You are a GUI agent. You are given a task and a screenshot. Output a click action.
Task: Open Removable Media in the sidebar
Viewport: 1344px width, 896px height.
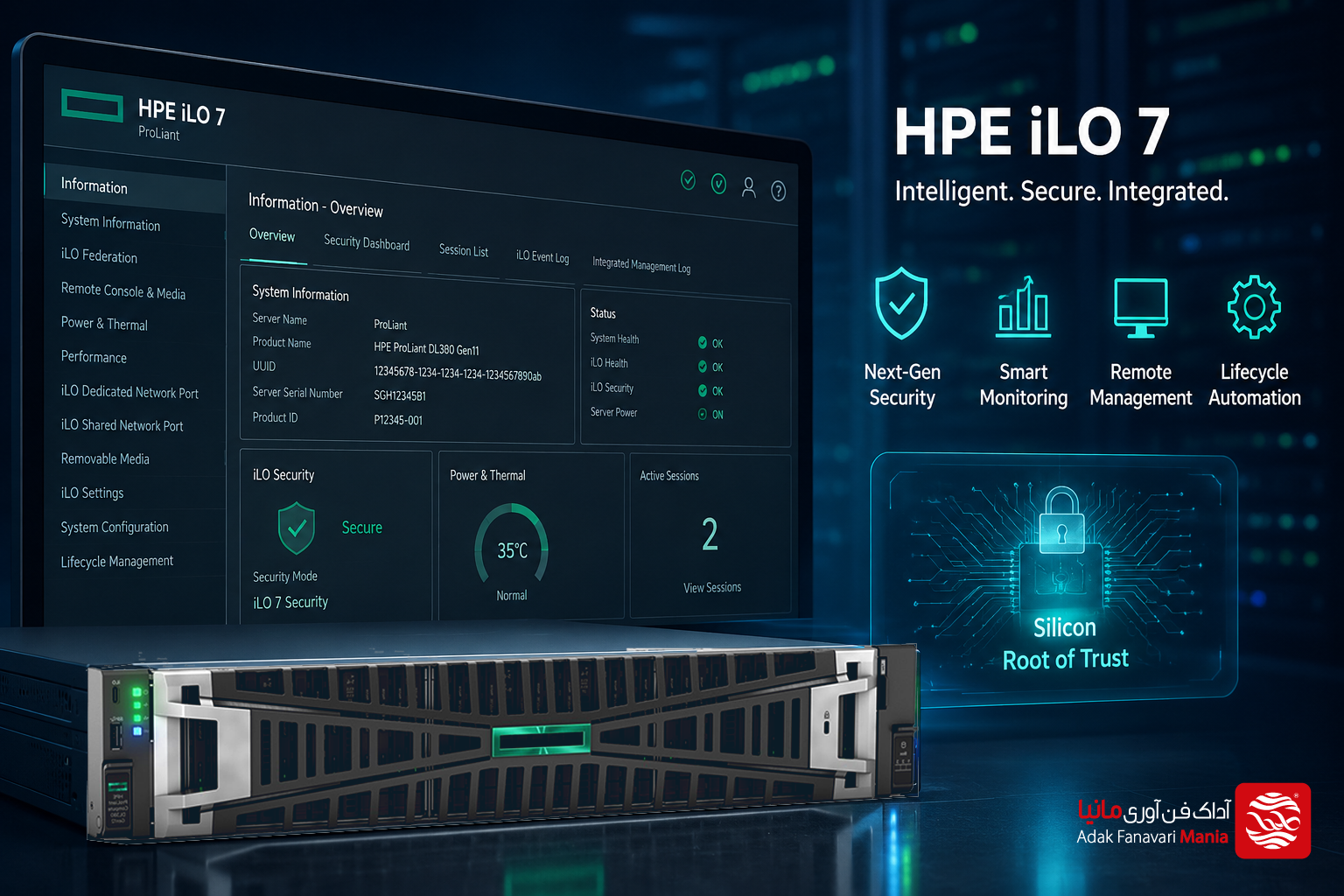point(105,458)
